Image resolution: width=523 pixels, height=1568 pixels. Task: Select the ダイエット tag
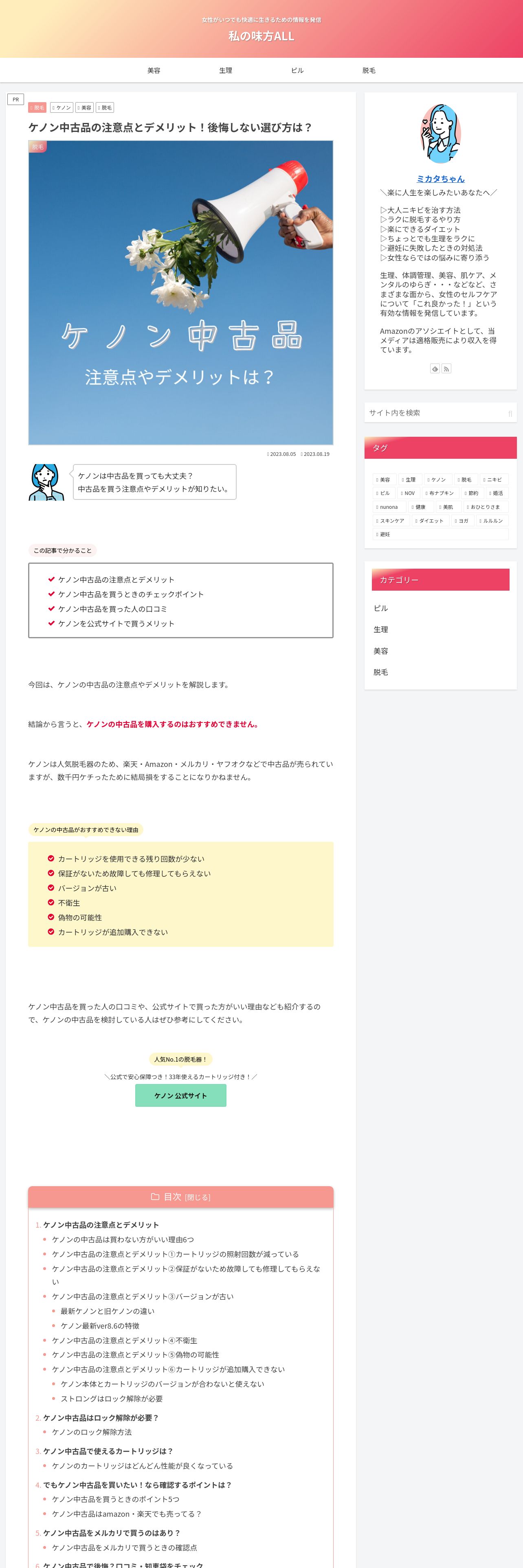click(x=431, y=521)
